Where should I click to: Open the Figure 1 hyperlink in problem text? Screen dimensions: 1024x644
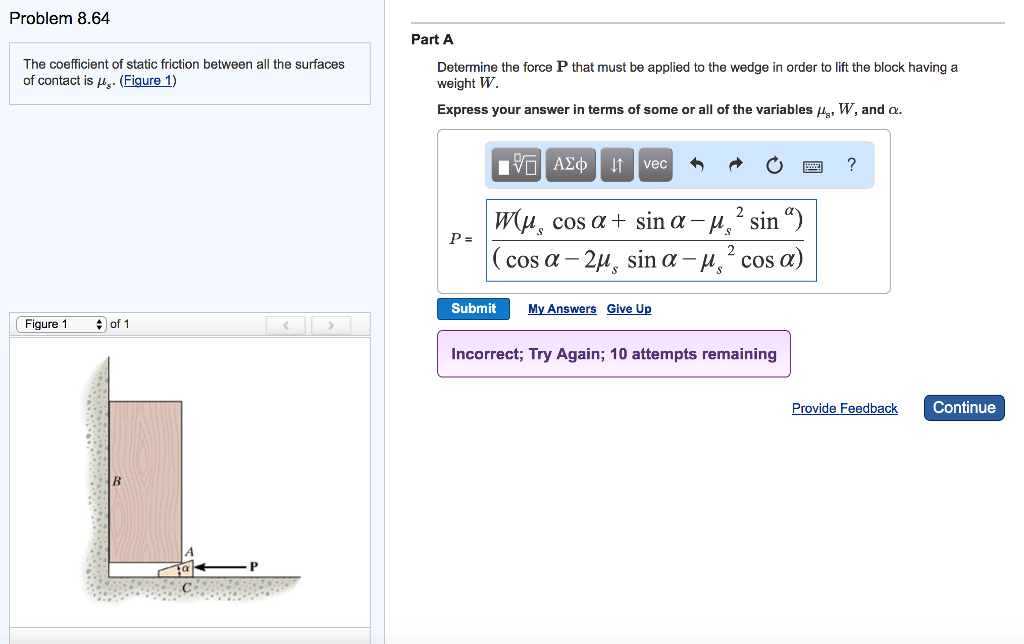pos(148,80)
